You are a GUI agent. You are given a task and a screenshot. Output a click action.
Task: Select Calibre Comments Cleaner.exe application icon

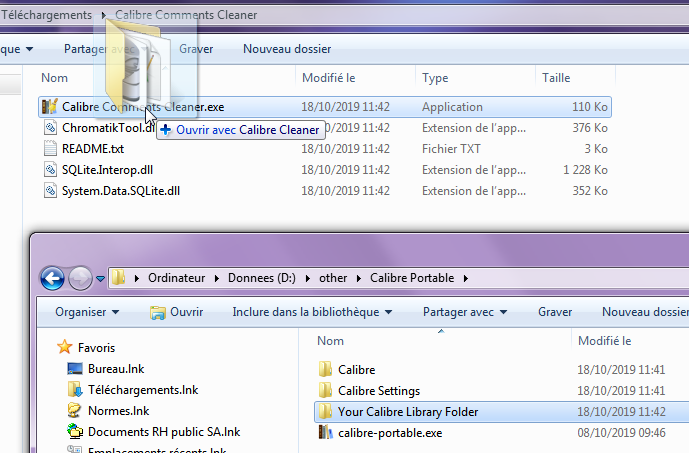pyautogui.click(x=50, y=107)
